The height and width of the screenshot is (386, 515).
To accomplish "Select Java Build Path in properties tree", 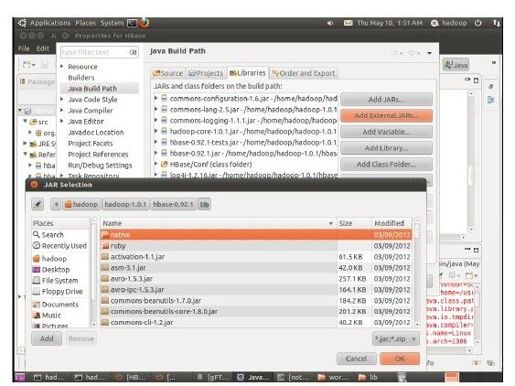I will [99, 88].
